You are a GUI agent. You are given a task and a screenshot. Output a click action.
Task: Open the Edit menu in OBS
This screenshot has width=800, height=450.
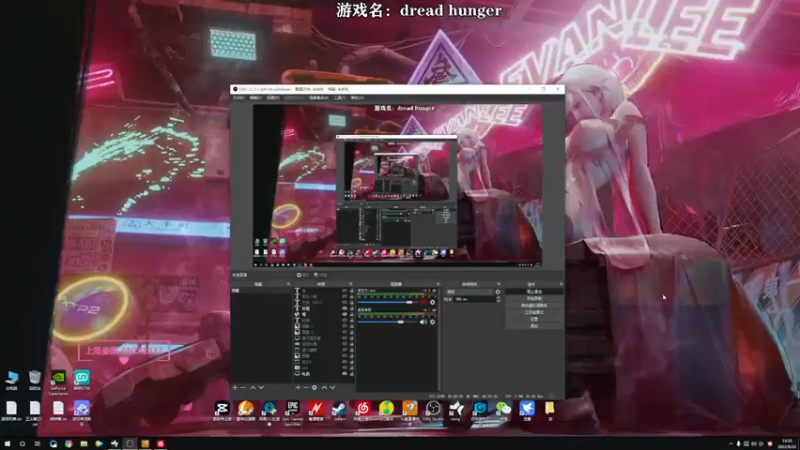pos(256,97)
